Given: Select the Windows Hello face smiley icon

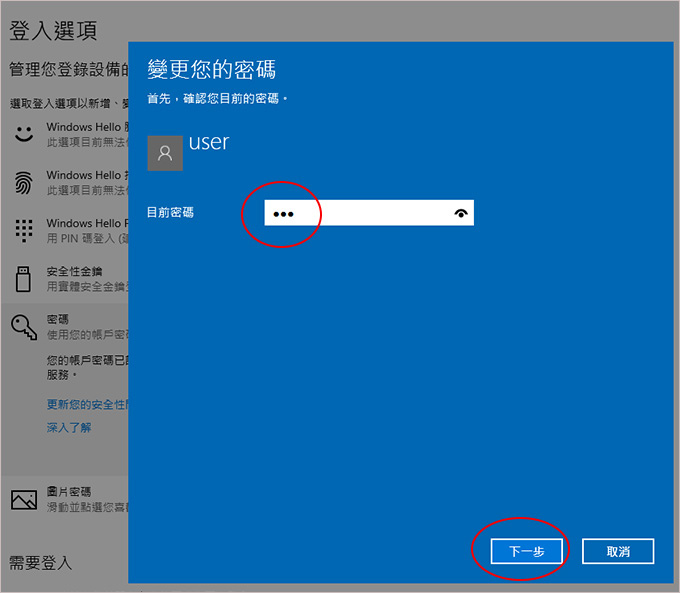Looking at the screenshot, I should 24,134.
